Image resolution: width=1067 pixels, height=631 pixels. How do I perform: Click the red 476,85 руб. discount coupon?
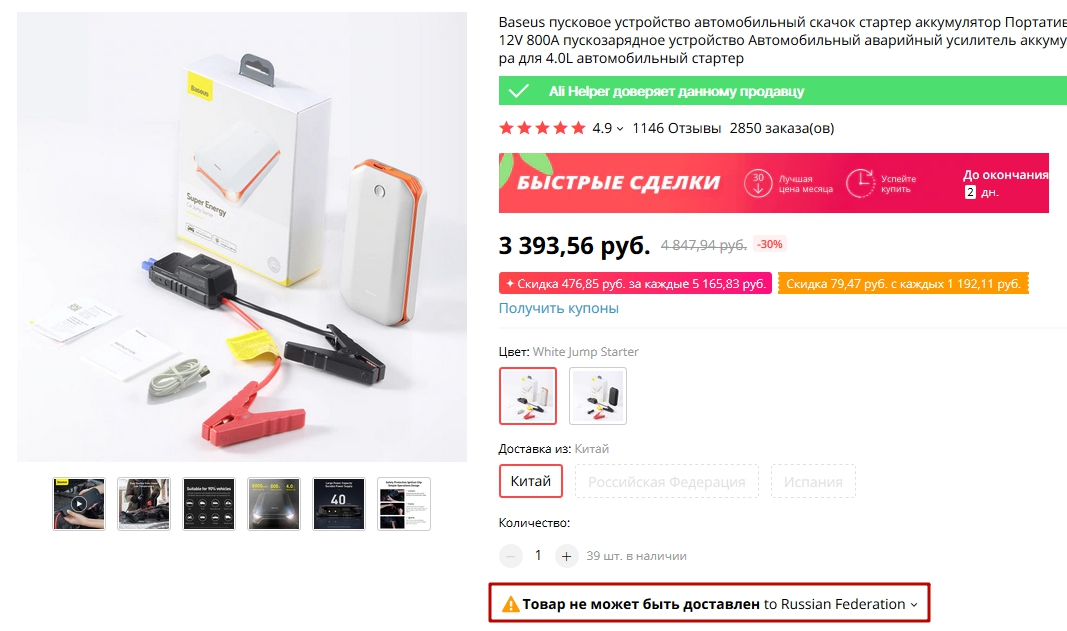[x=635, y=284]
